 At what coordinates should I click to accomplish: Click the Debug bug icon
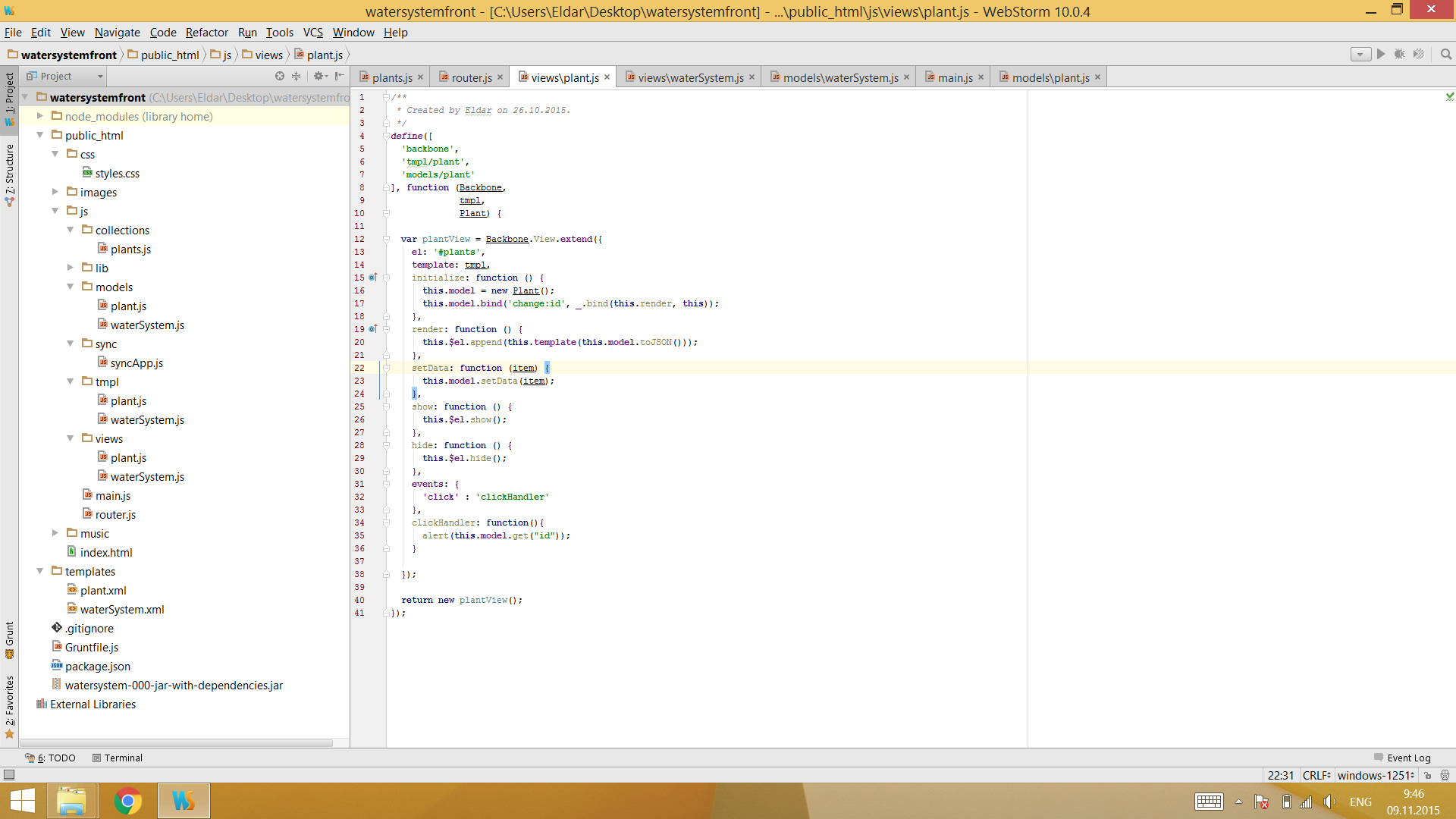point(1400,54)
